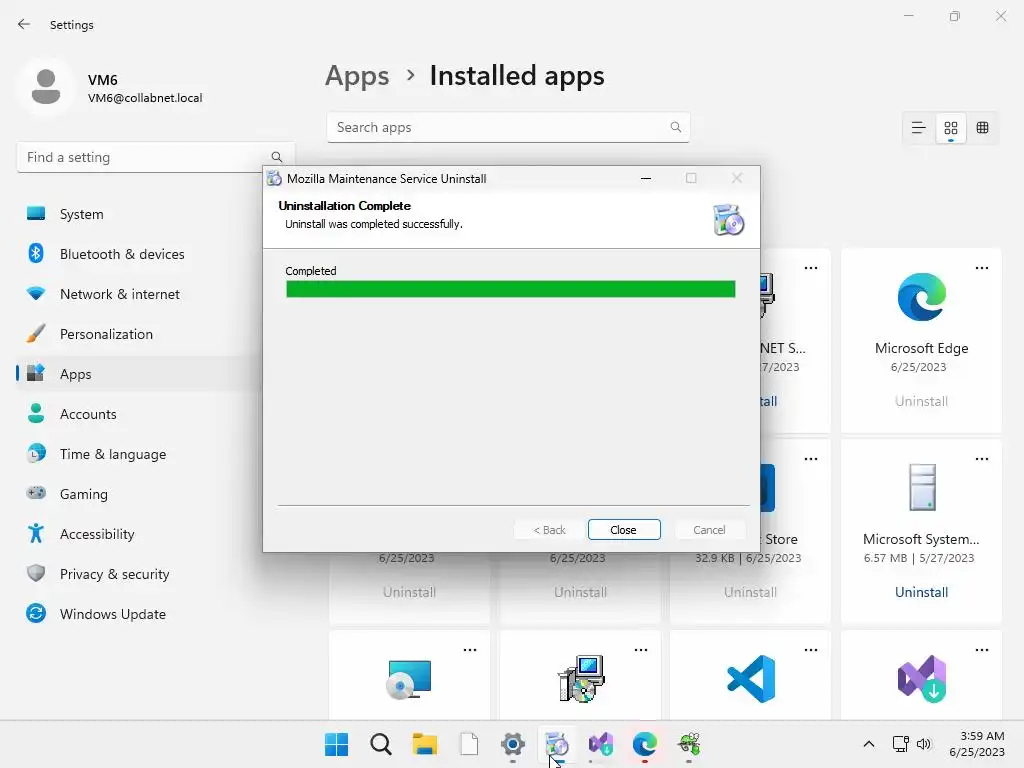Open more options for monitor-disc app card

470,650
